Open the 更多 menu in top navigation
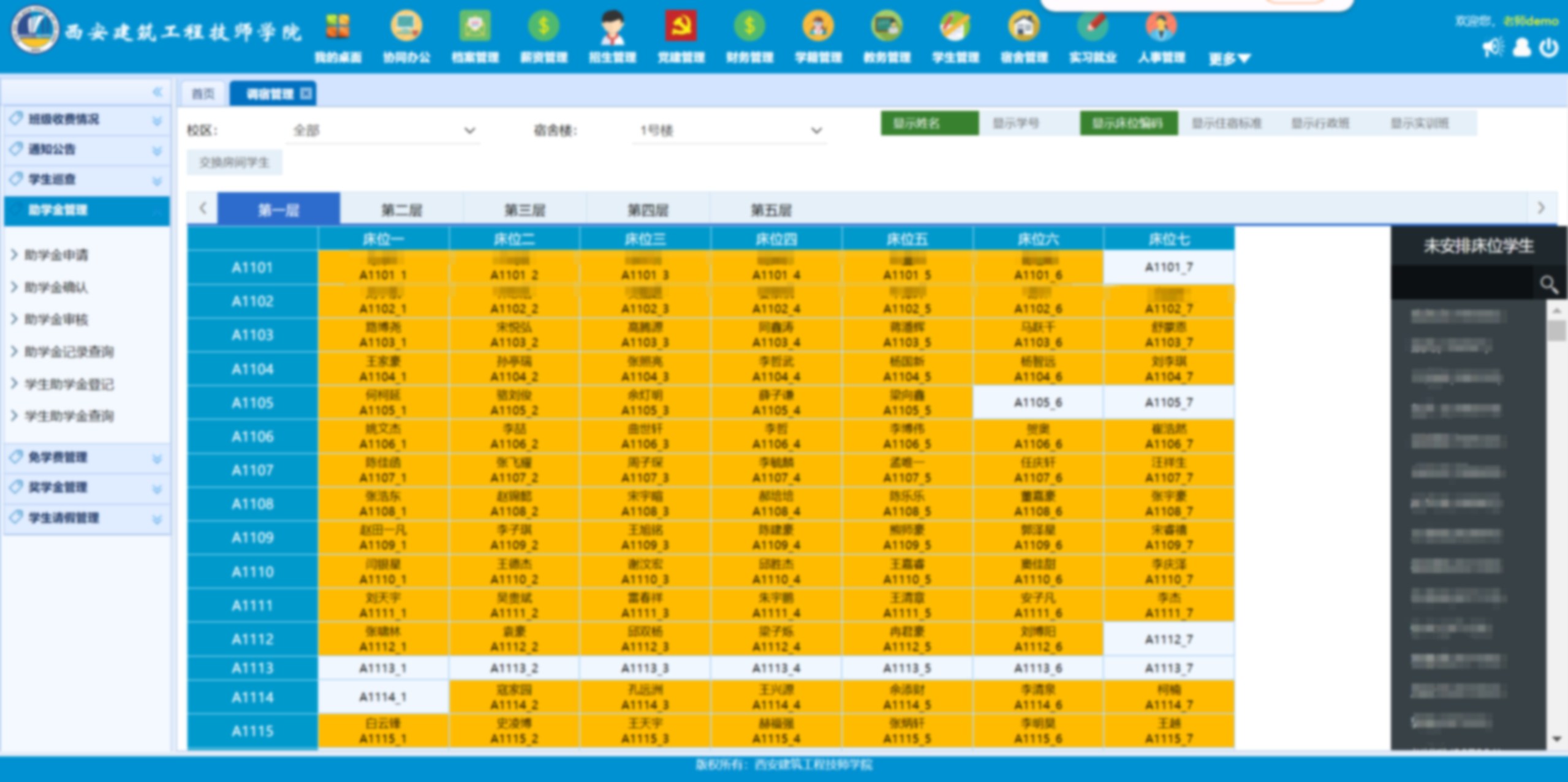Image resolution: width=1568 pixels, height=782 pixels. tap(1229, 59)
